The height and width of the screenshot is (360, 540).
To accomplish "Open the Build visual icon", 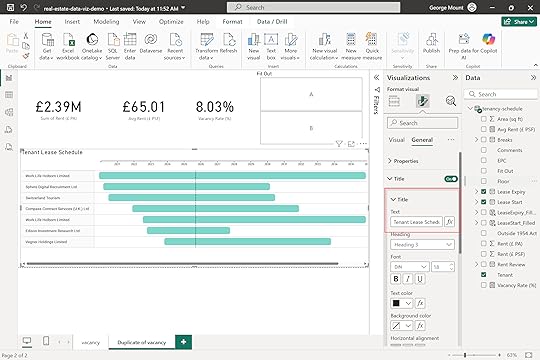I will point(394,101).
